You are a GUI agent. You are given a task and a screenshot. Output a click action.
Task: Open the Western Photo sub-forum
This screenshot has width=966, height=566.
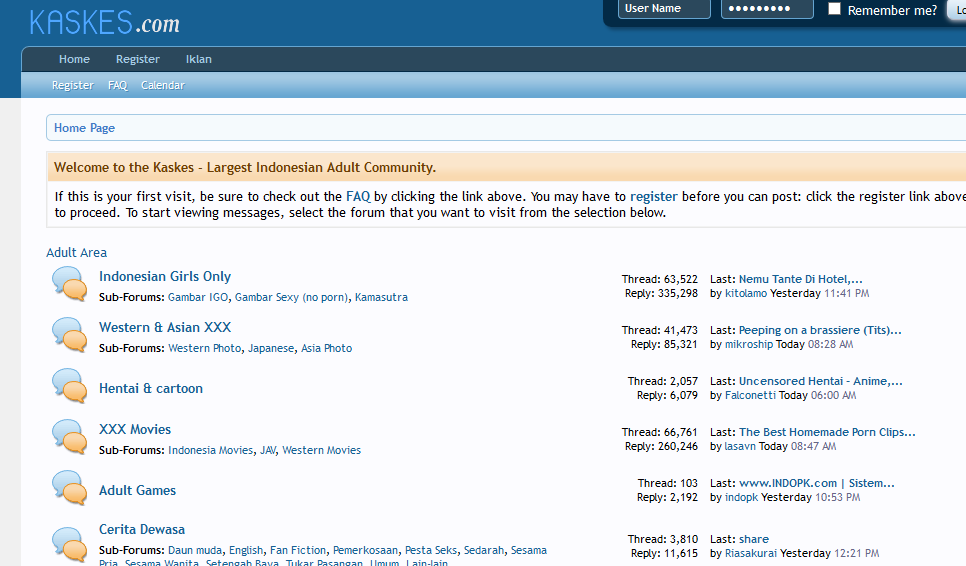point(205,348)
